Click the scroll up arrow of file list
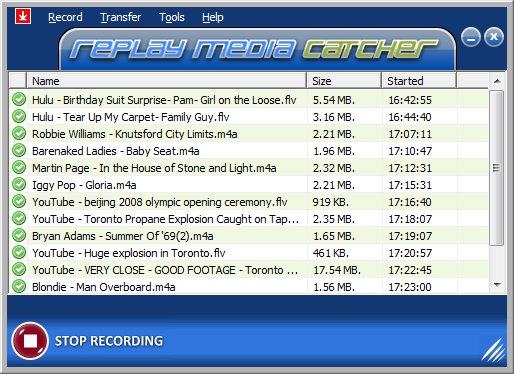Screen dimensions: 514x374 coord(497,81)
